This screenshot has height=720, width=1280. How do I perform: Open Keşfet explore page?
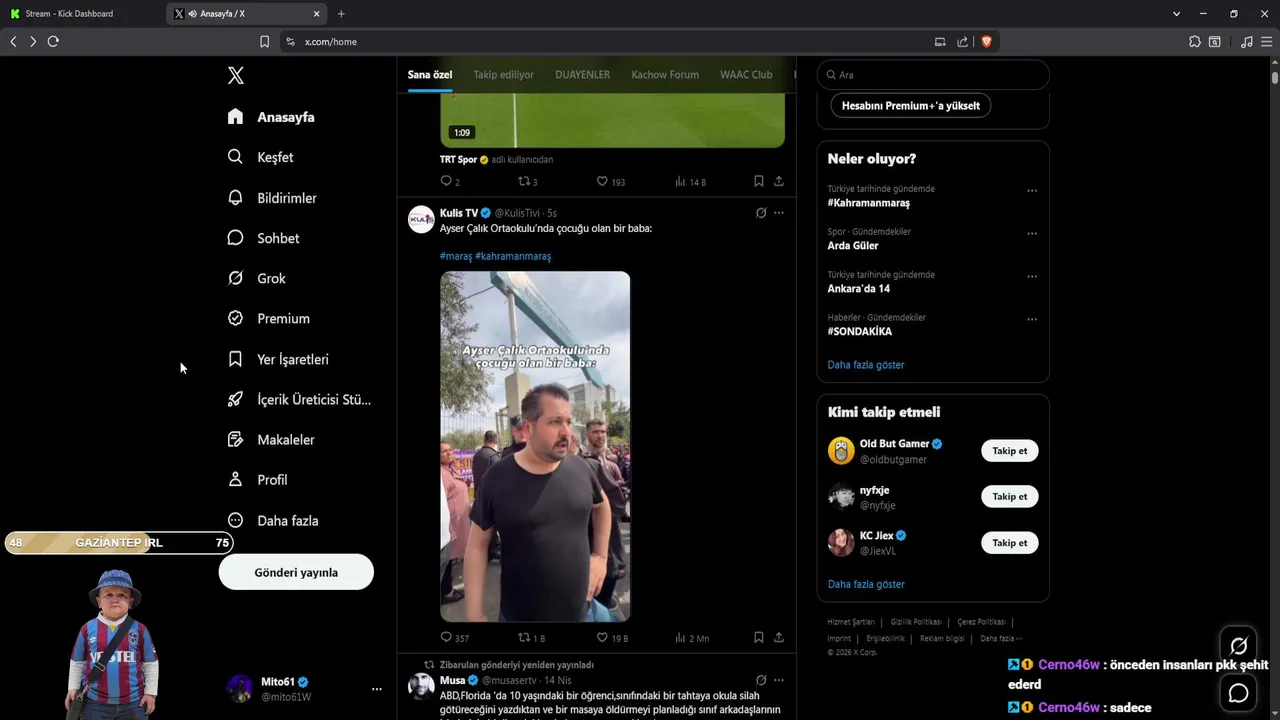260,157
